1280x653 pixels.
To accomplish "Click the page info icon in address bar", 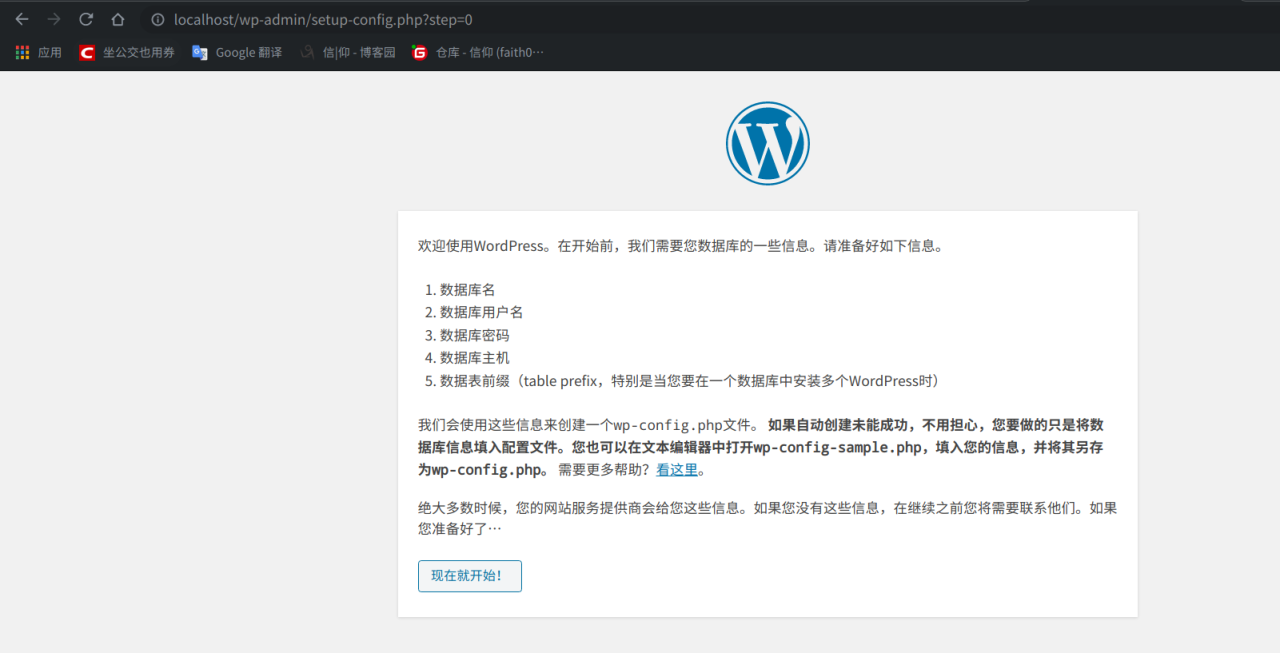I will (157, 19).
